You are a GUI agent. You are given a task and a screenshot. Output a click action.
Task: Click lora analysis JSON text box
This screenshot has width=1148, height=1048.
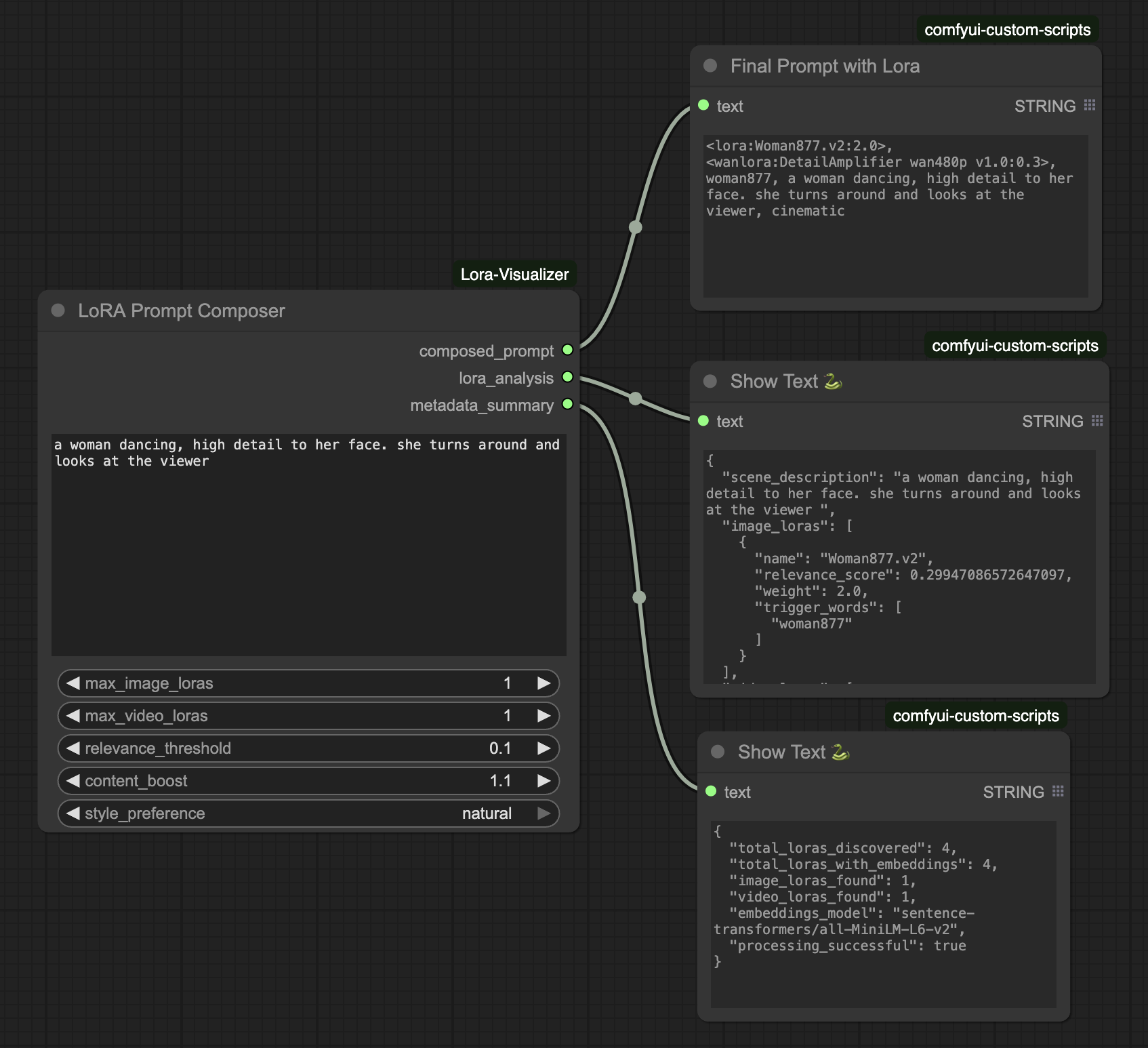(900, 567)
